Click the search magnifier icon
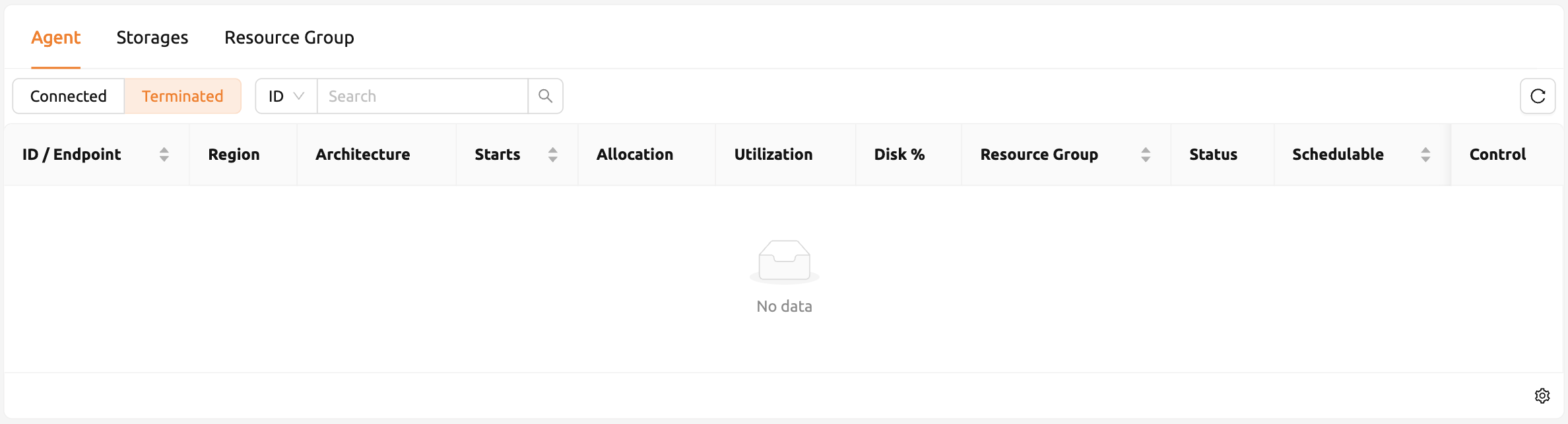This screenshot has width=1568, height=424. point(545,96)
